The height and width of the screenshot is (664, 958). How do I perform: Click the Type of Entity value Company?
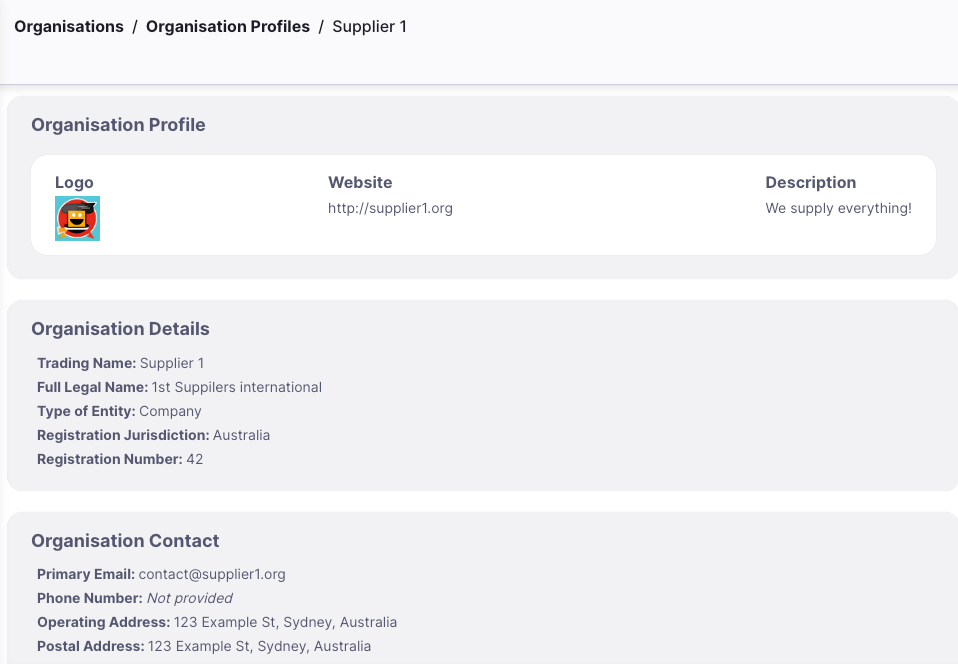point(170,411)
